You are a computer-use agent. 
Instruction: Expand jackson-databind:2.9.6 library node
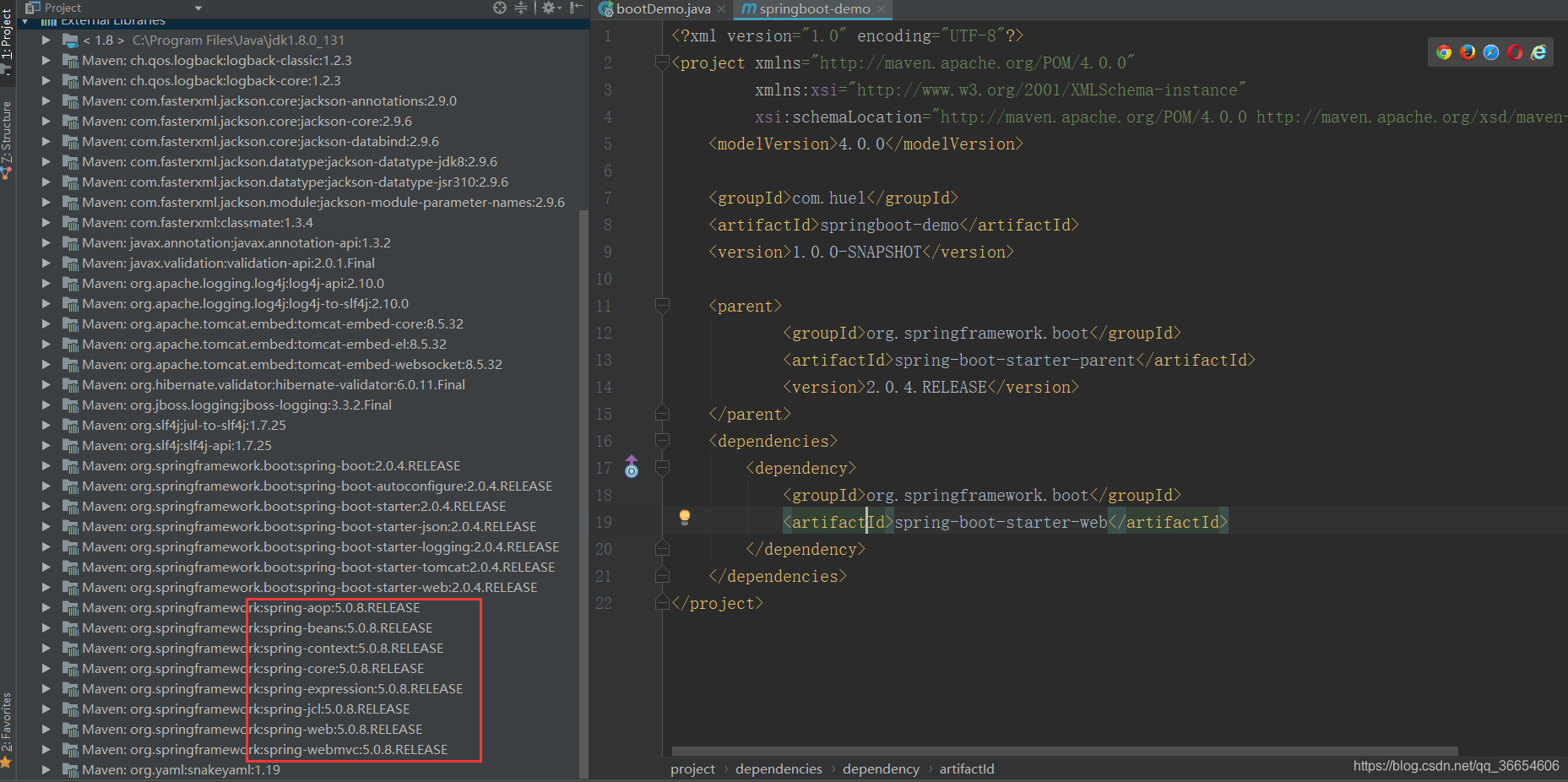tap(46, 141)
